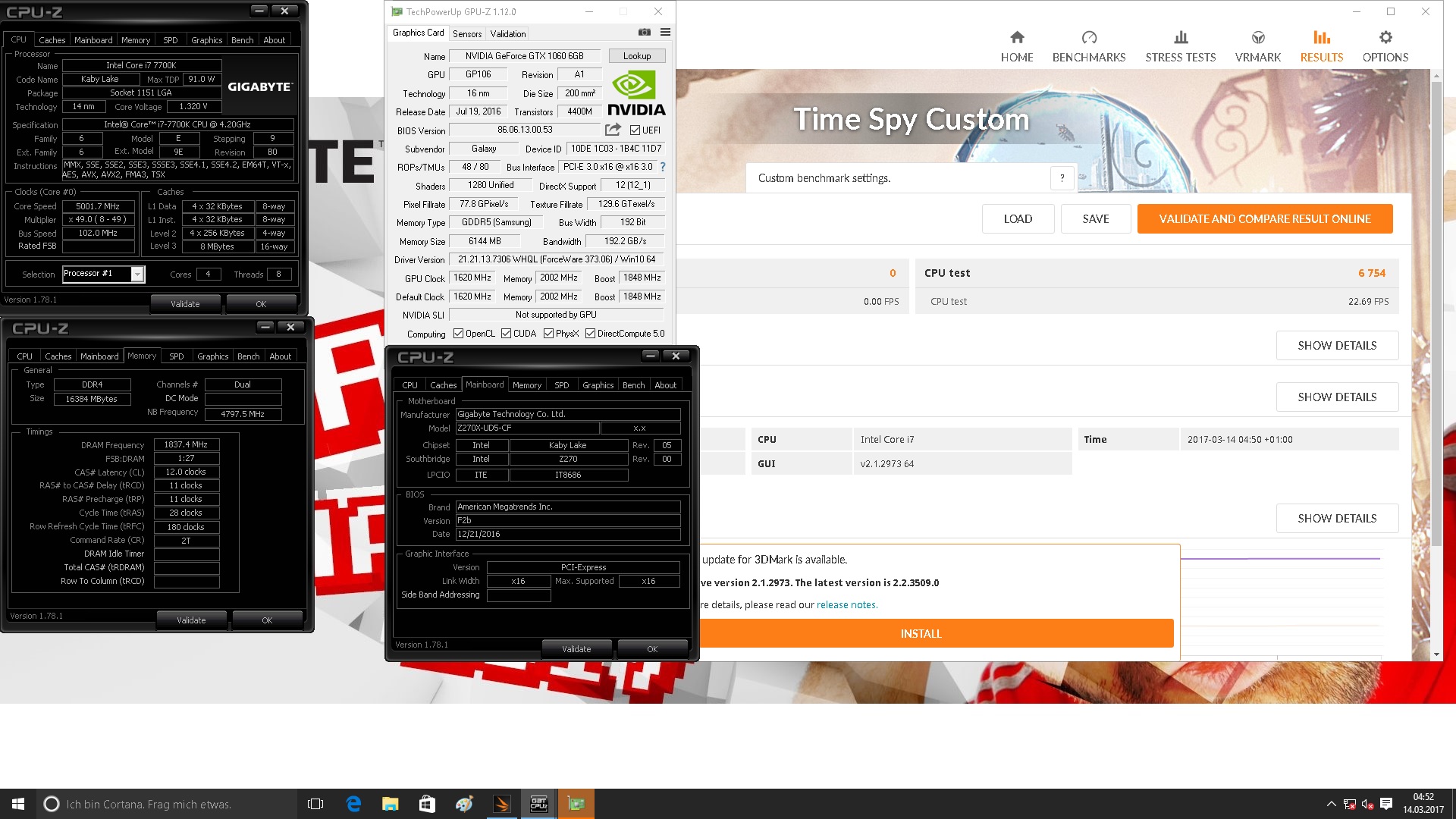This screenshot has height=819, width=1456.
Task: Click OK in the top CPU-Z CPU window
Action: tap(261, 304)
